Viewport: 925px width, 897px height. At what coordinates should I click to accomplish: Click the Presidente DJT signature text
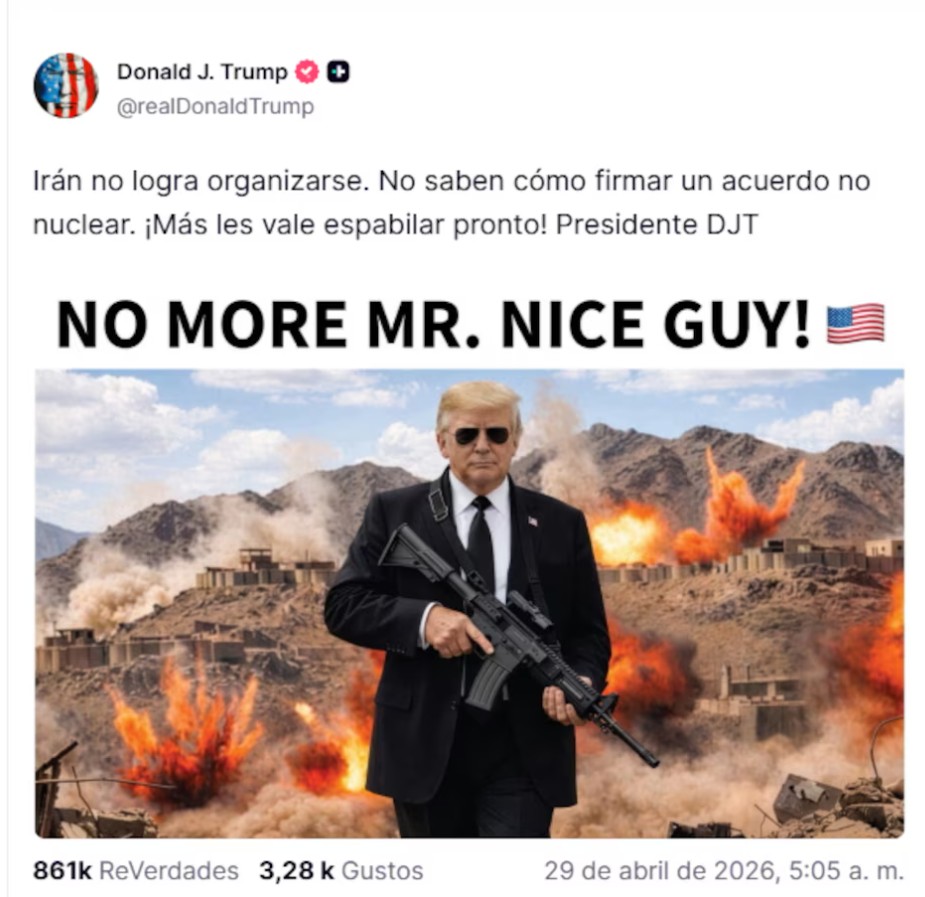point(657,225)
